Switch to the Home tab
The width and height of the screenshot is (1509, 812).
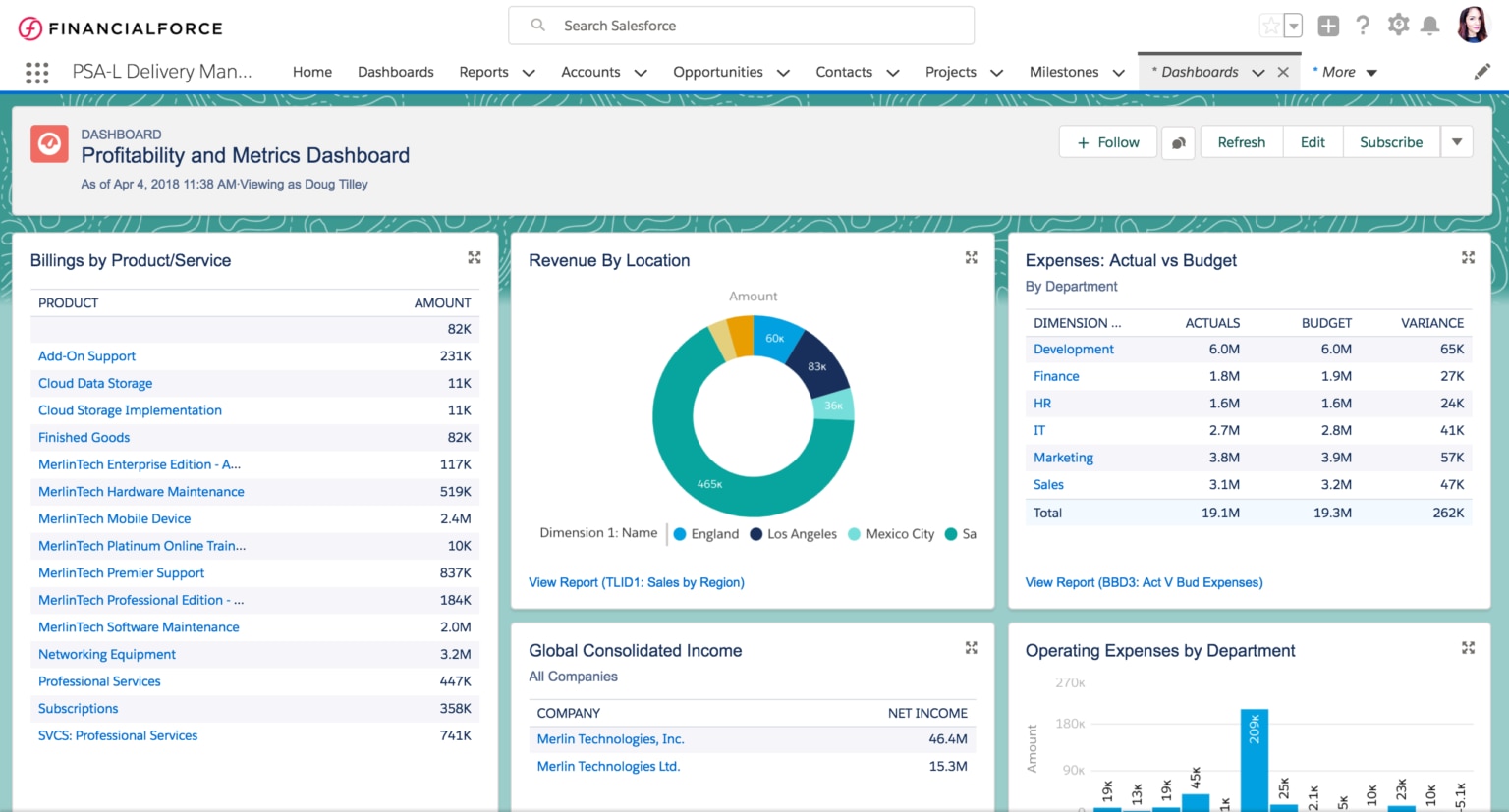tap(311, 72)
